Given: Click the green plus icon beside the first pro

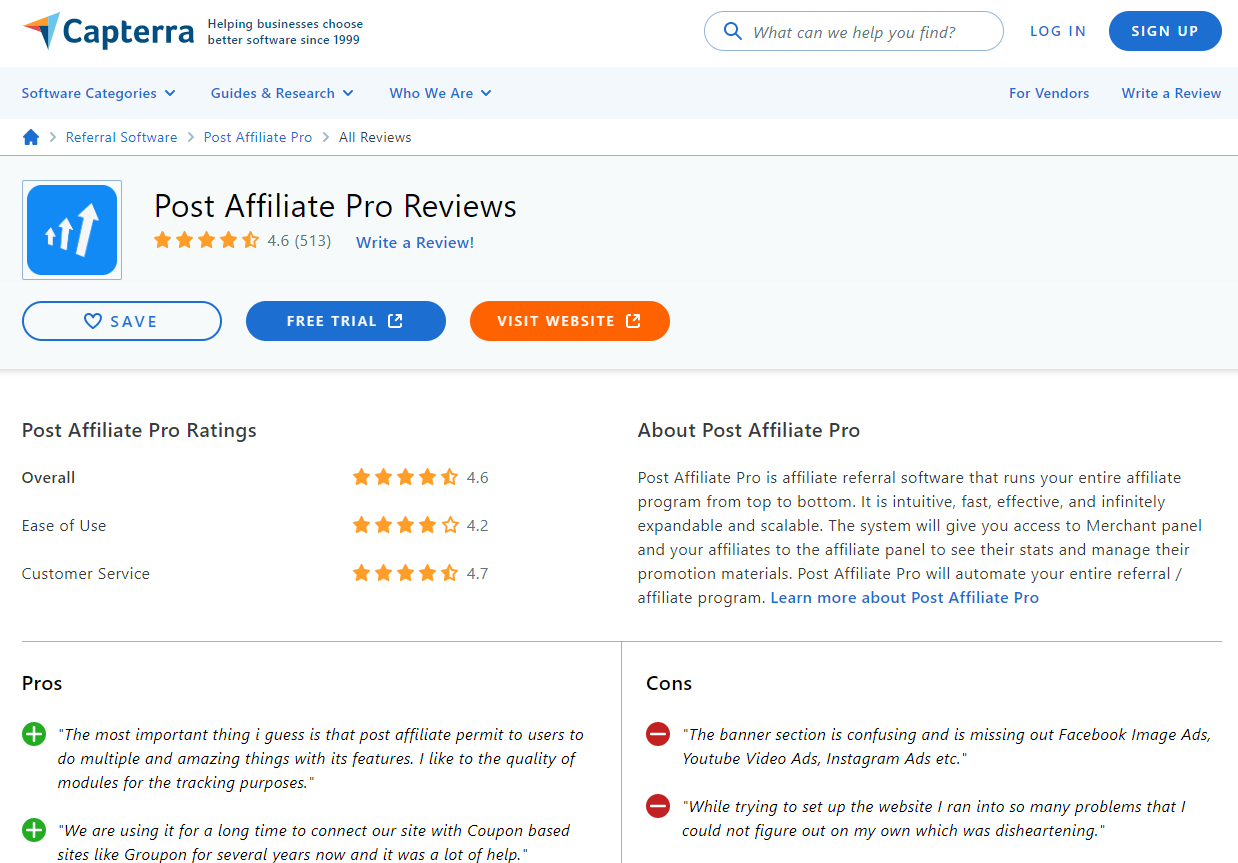Looking at the screenshot, I should pos(33,733).
